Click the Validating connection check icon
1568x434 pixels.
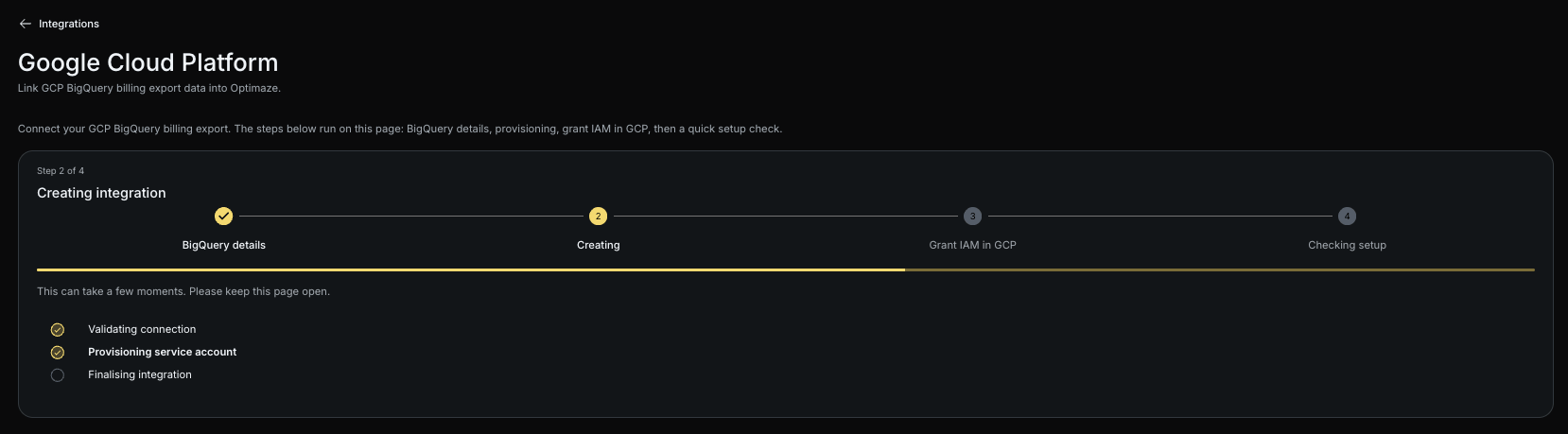coord(58,330)
